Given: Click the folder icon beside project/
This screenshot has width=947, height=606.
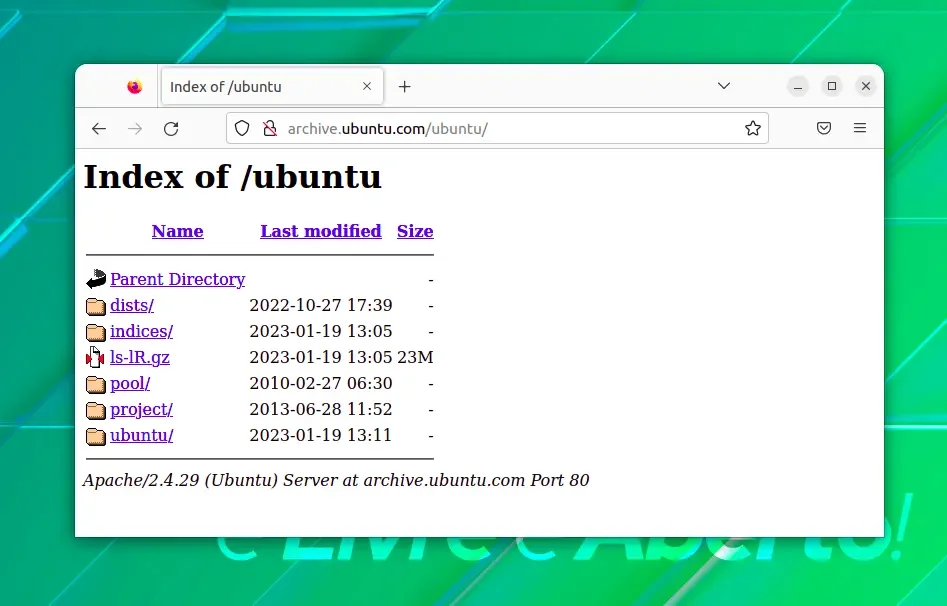Looking at the screenshot, I should 95,410.
